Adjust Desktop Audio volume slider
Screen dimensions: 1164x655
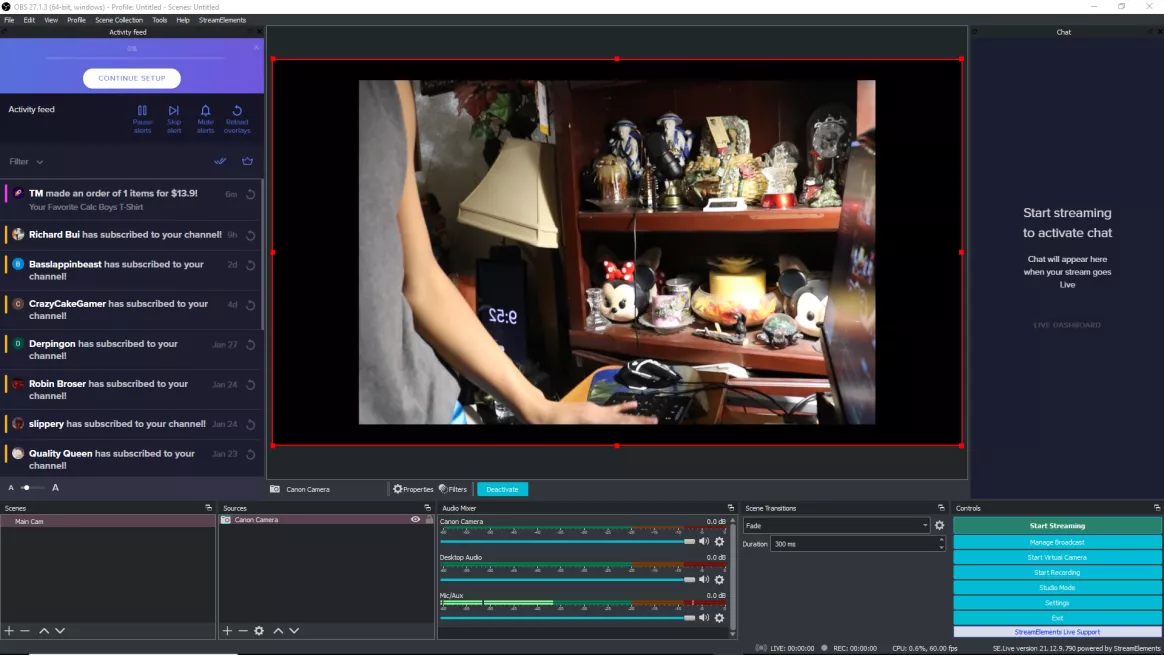568,579
